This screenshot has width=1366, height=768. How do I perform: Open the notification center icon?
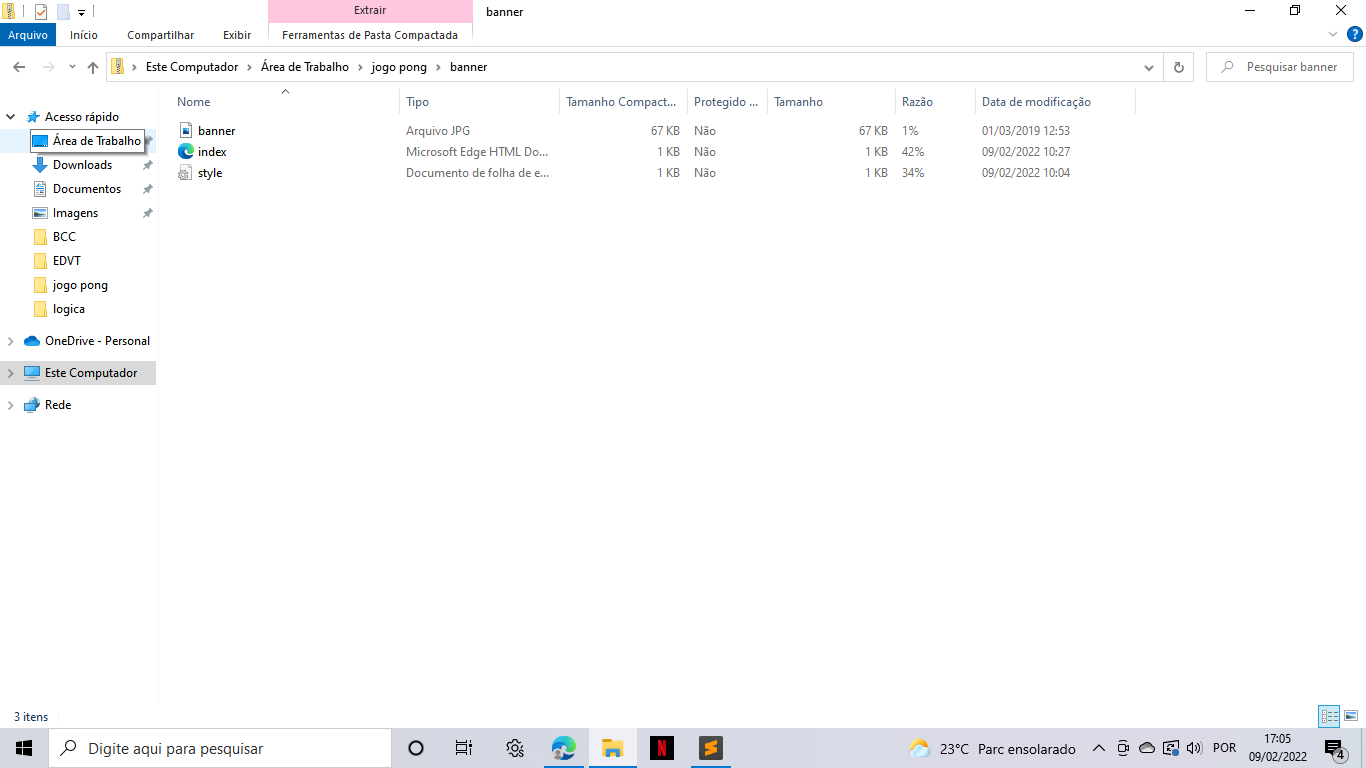click(x=1334, y=748)
